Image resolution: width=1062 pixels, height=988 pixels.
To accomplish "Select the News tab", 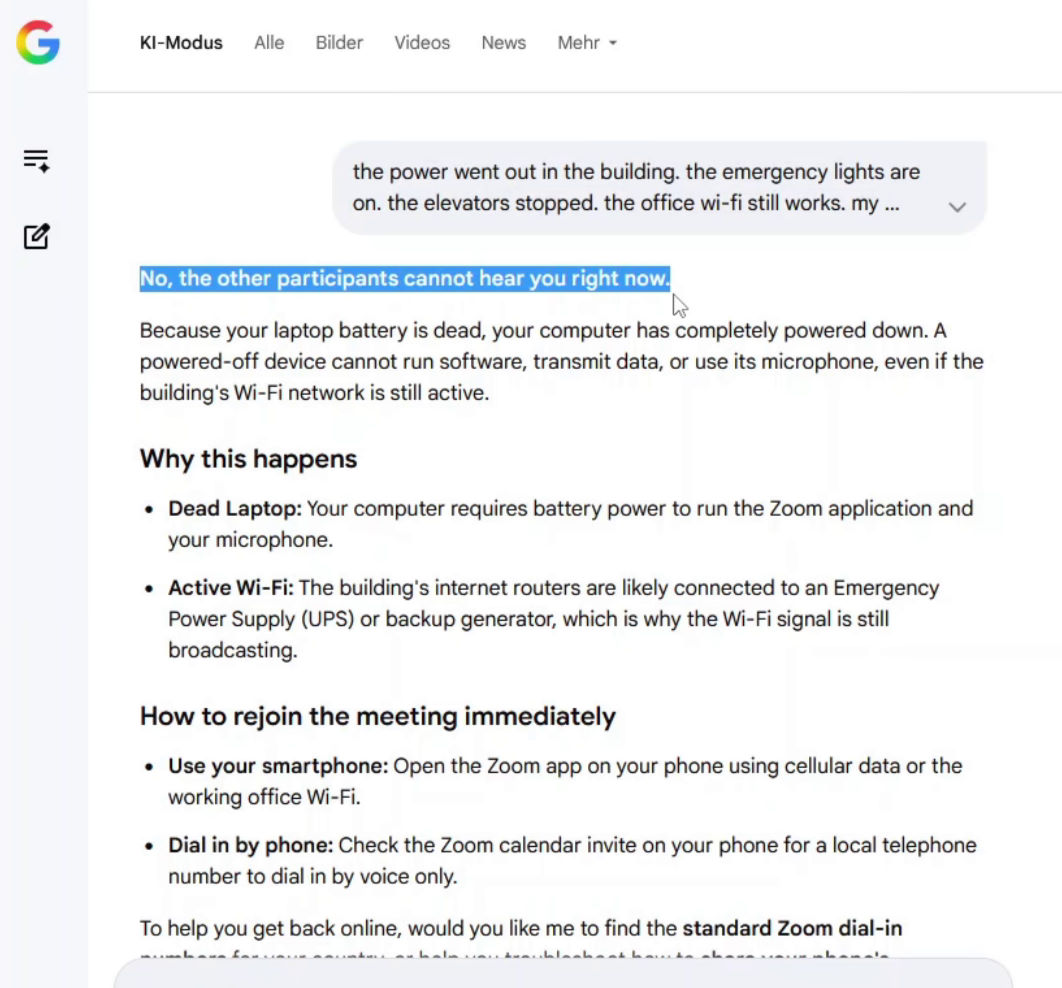I will (503, 43).
